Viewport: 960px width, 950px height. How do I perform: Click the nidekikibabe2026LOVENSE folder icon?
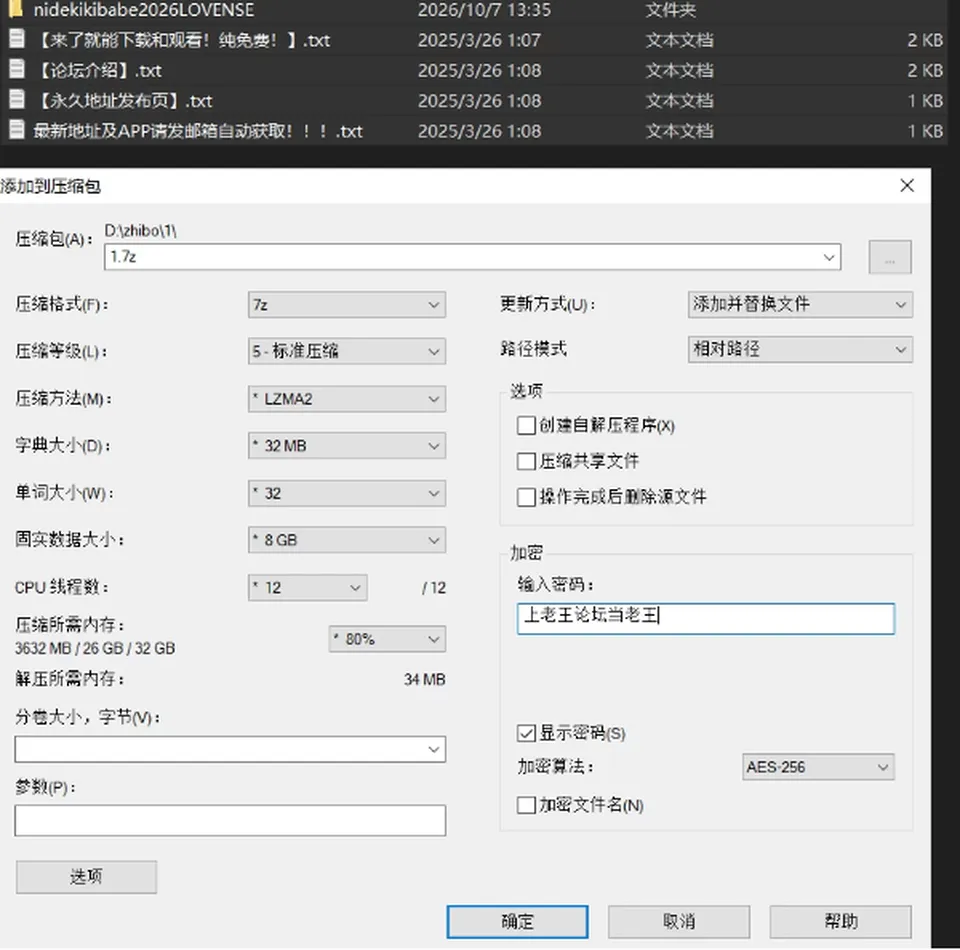[17, 9]
